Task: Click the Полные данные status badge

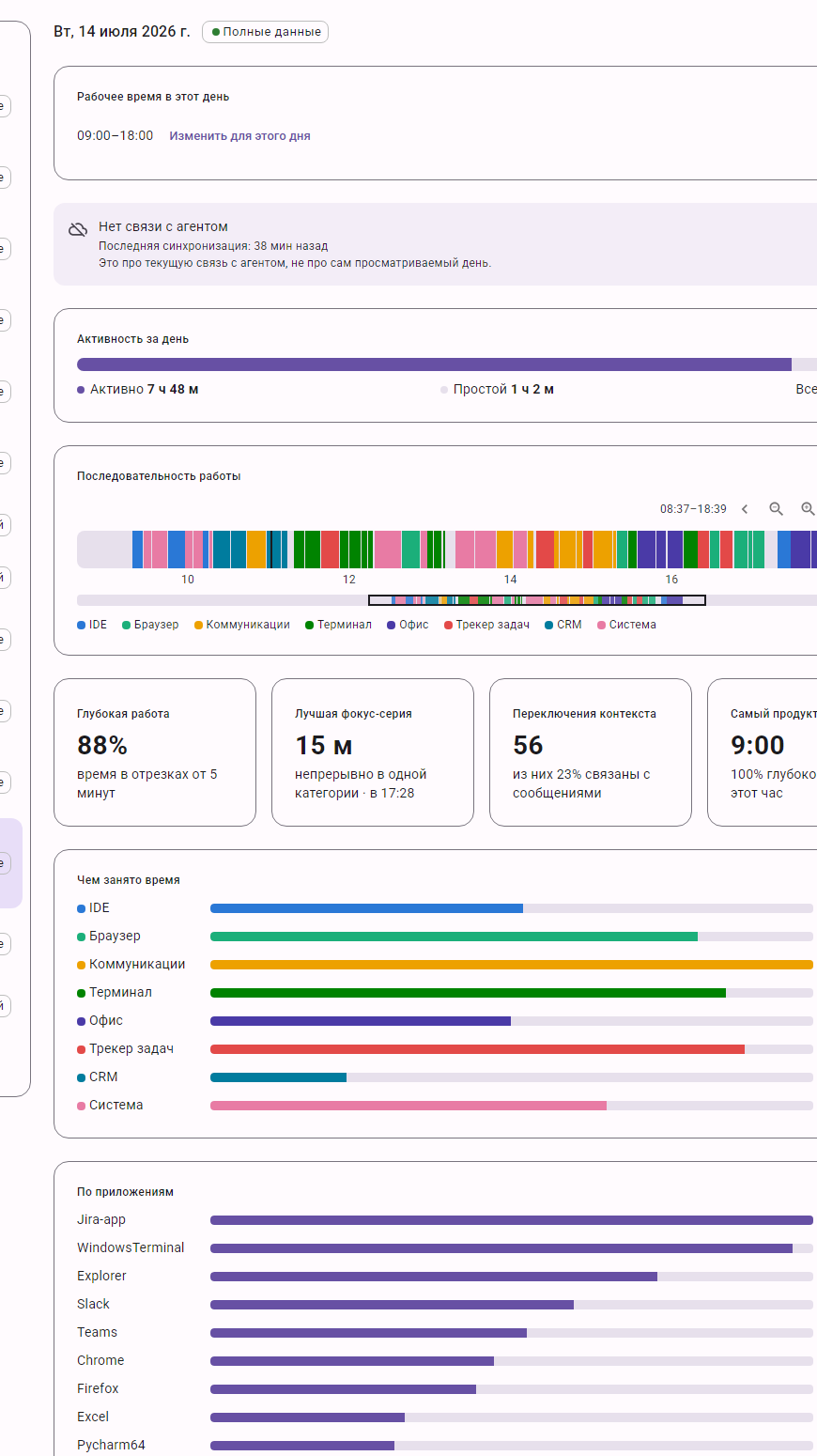Action: (266, 32)
